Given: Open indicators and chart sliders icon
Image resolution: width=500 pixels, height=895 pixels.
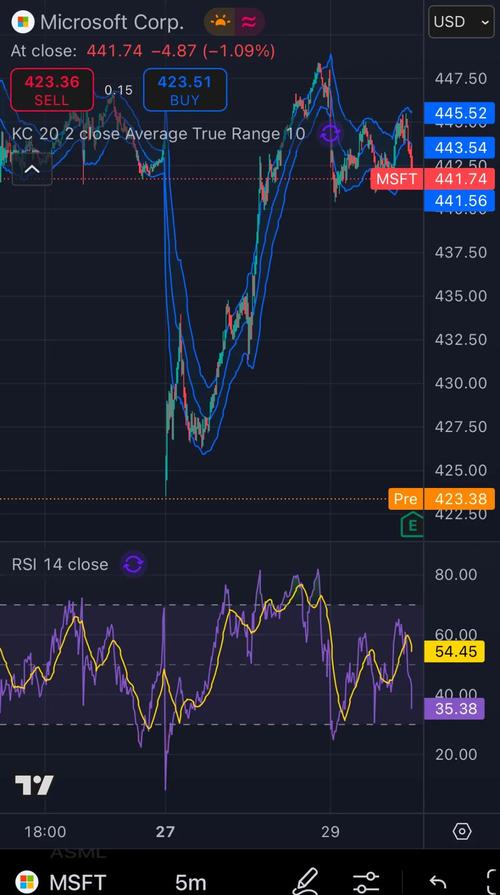Looking at the screenshot, I should coord(365,882).
